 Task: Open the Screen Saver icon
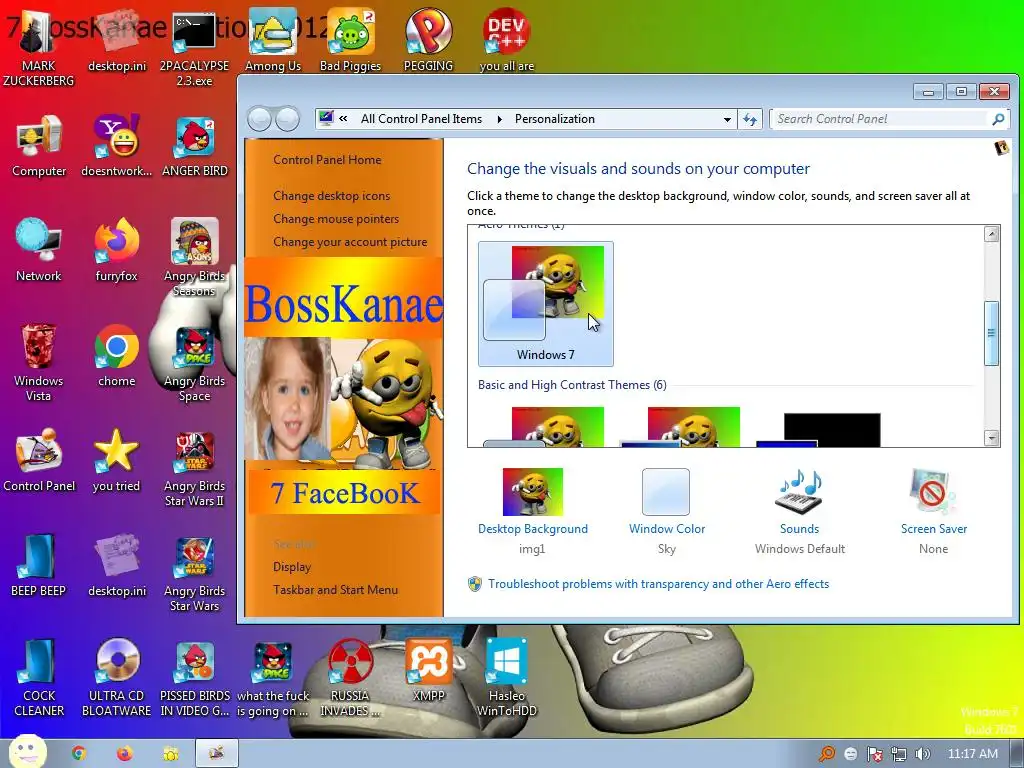point(933,492)
